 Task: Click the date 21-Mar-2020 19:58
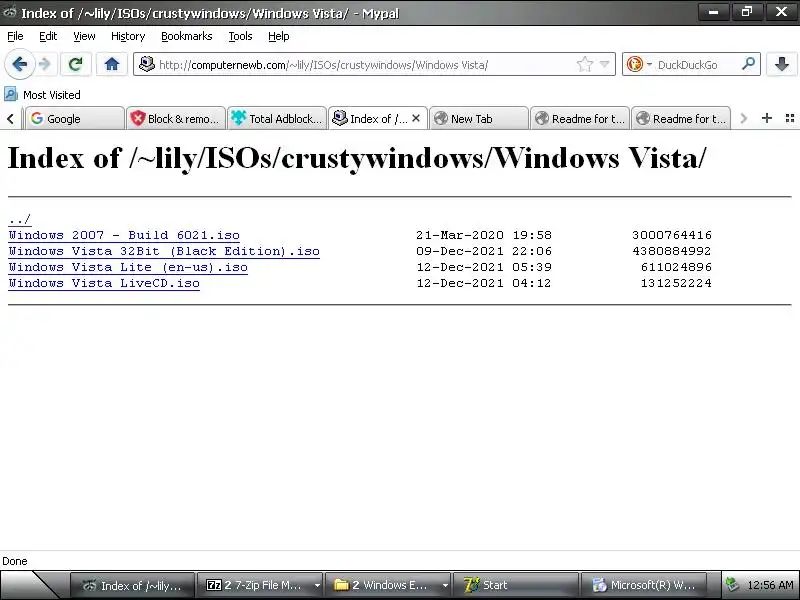pyautogui.click(x=484, y=235)
